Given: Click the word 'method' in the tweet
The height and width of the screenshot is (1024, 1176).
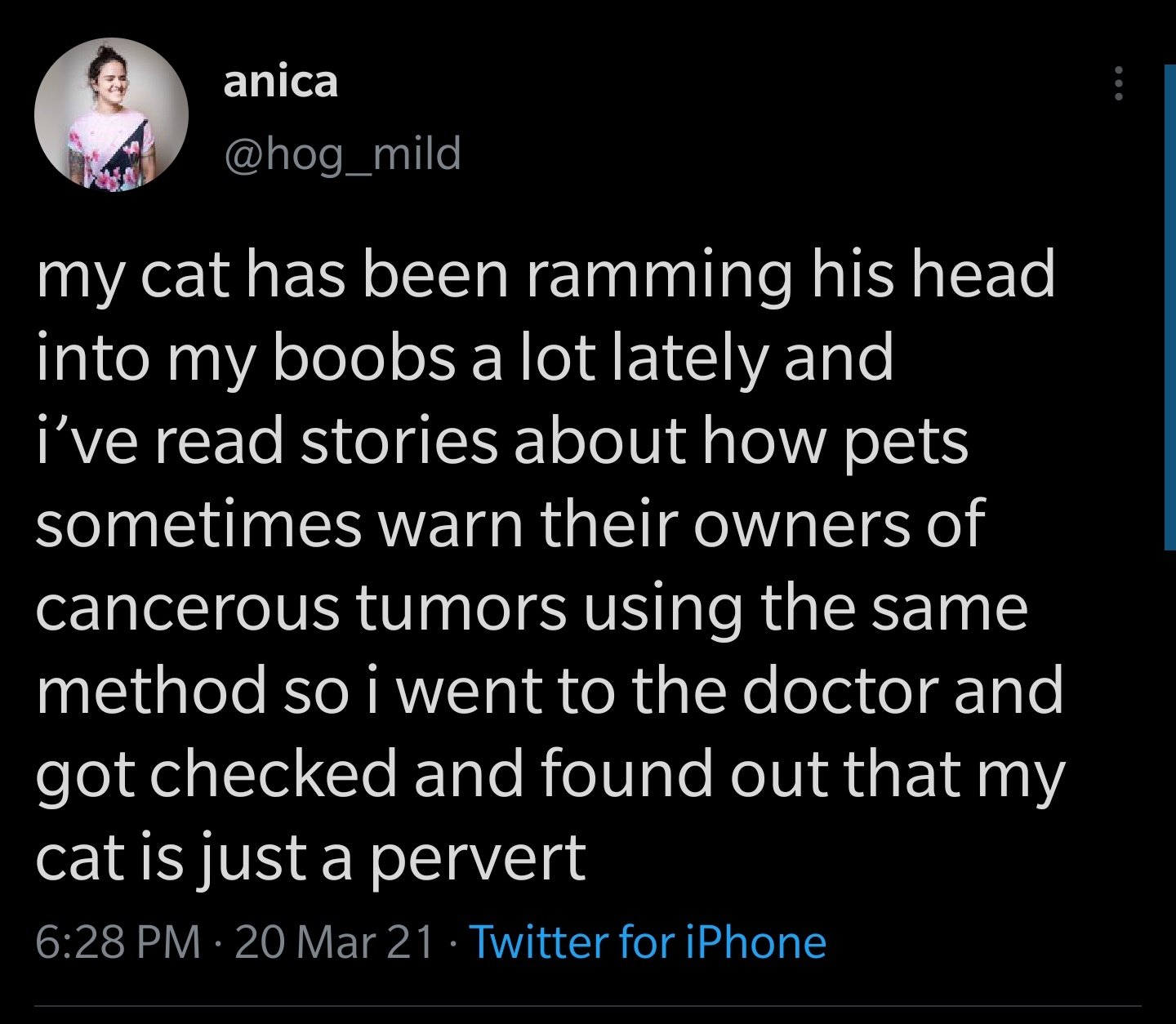Looking at the screenshot, I should pos(151,691).
